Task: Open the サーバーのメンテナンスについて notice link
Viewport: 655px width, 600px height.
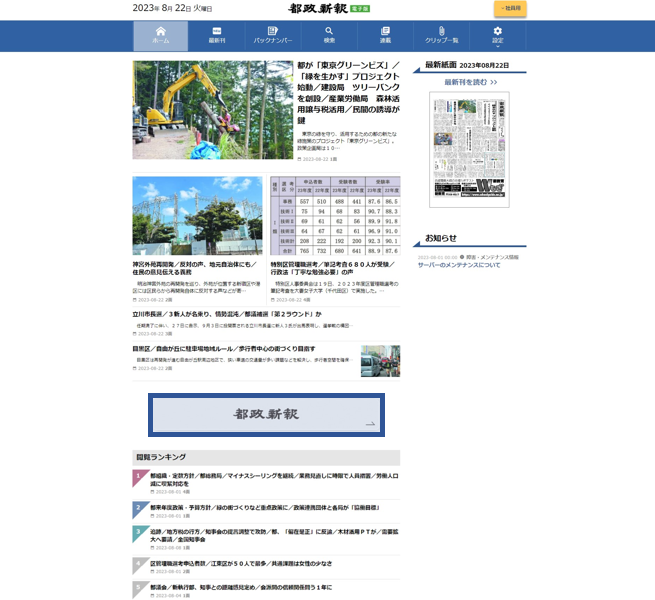Action: (459, 265)
